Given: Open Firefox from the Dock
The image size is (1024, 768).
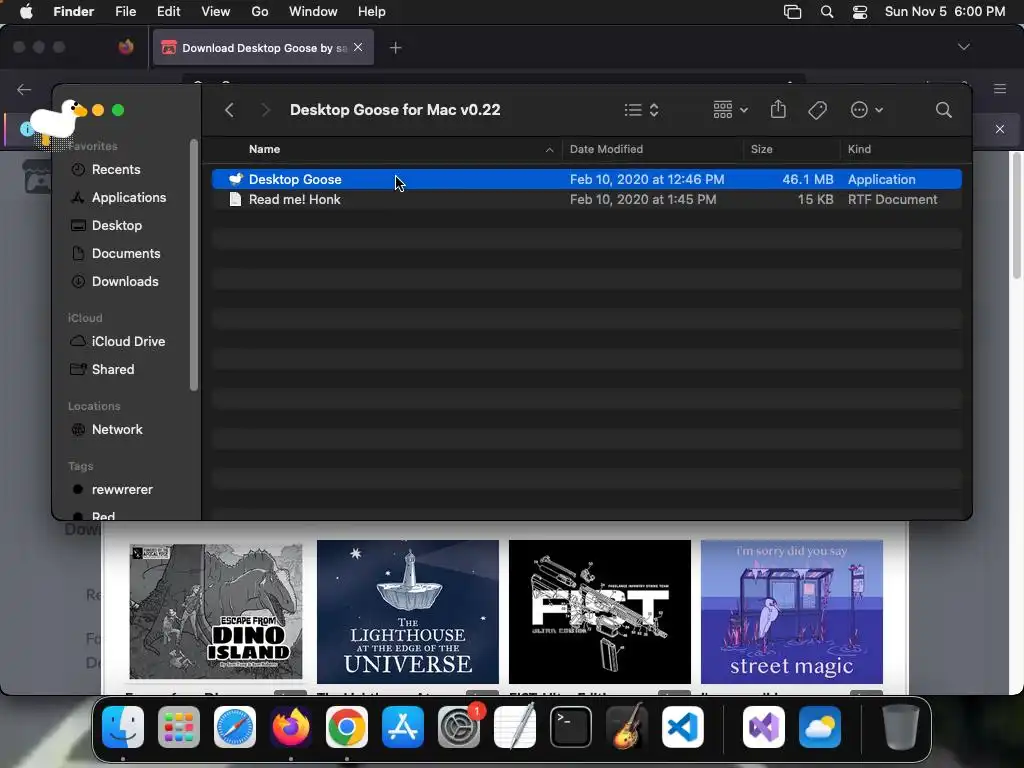Looking at the screenshot, I should click(291, 727).
